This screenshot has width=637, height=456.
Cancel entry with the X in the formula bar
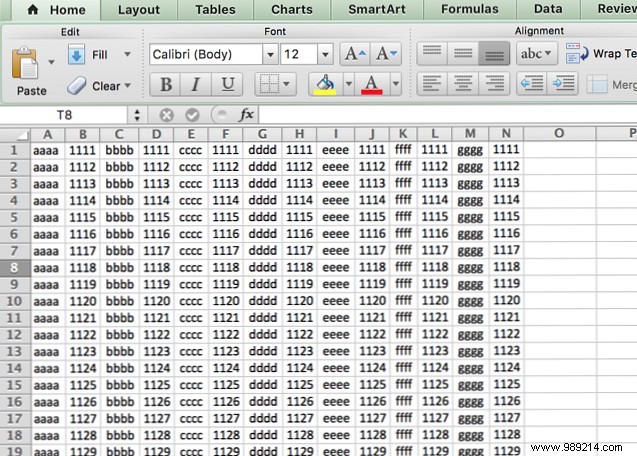[x=167, y=115]
